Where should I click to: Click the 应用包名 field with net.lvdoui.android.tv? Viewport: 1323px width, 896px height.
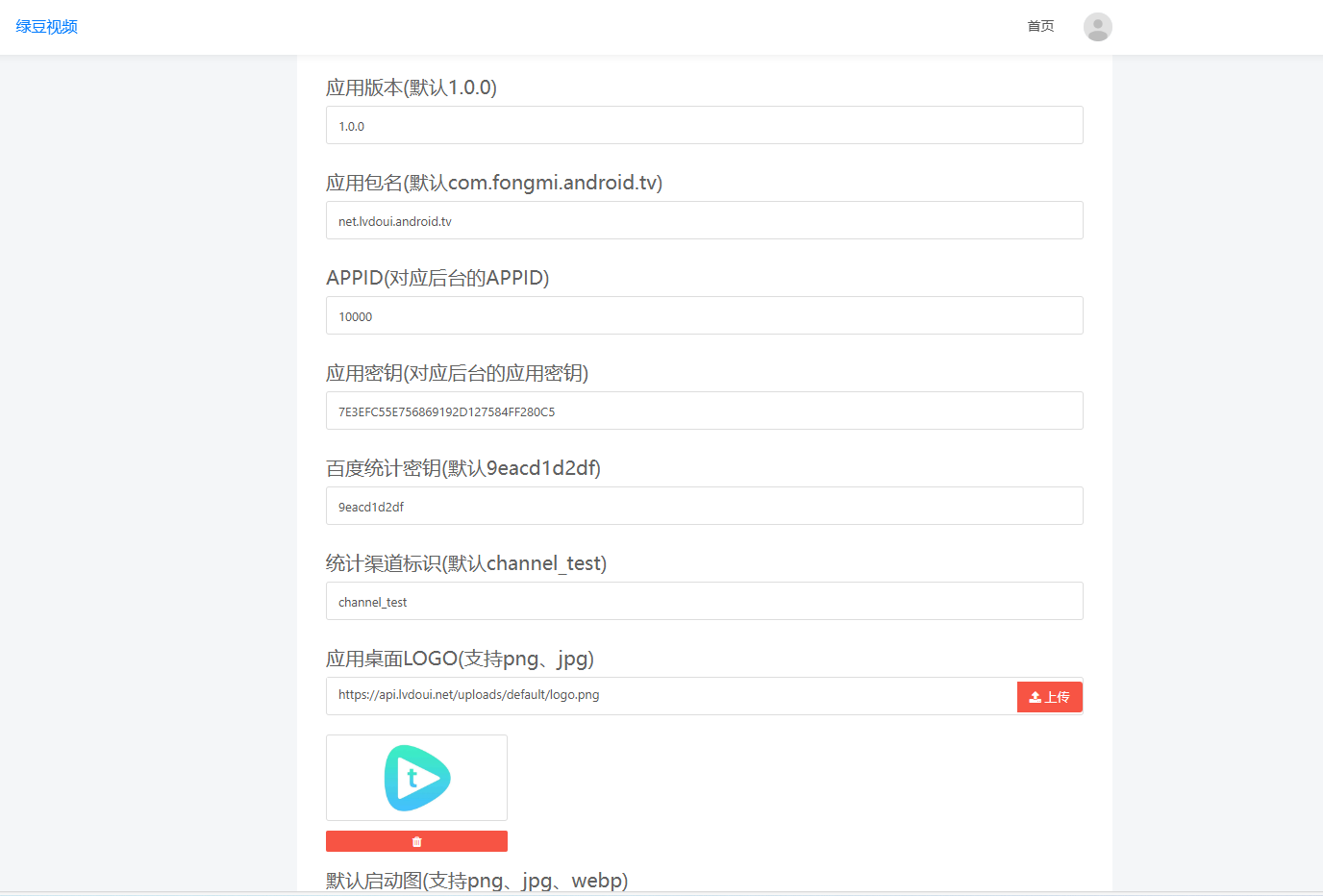click(x=704, y=220)
